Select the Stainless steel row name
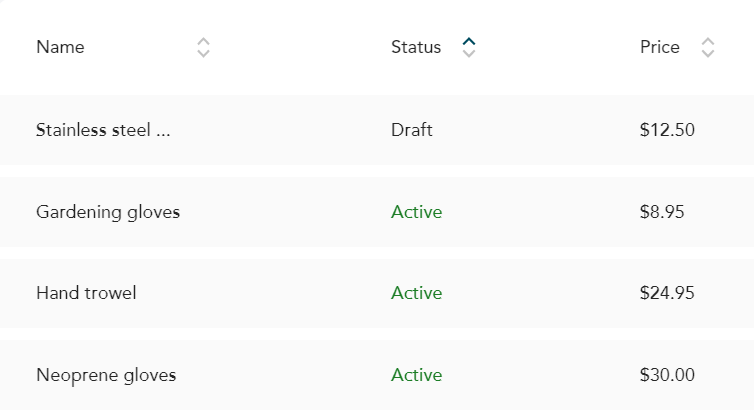 (103, 130)
